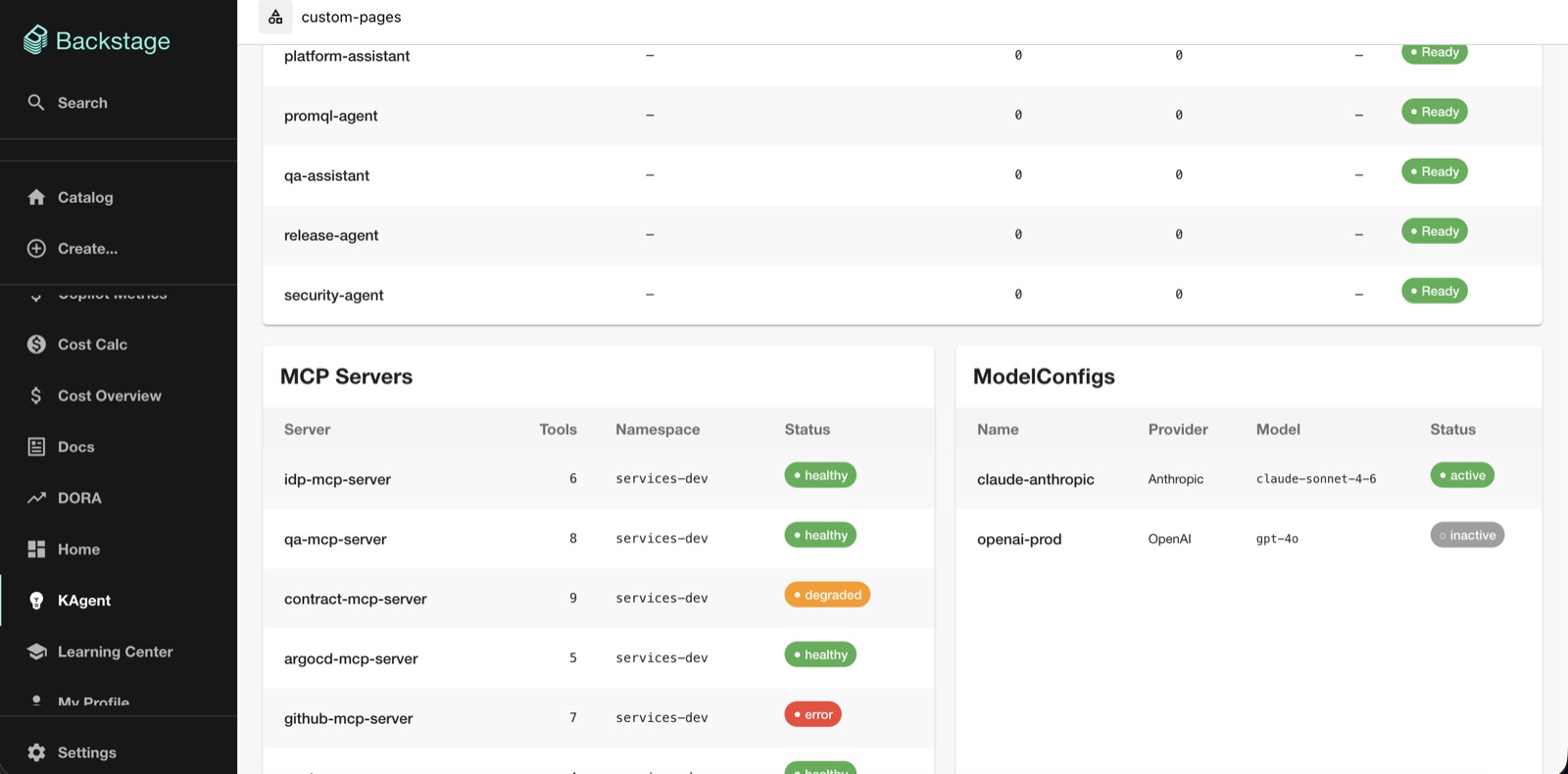Click the DORA trend-line icon
Screen dimensions: 1568x774
tap(36, 498)
